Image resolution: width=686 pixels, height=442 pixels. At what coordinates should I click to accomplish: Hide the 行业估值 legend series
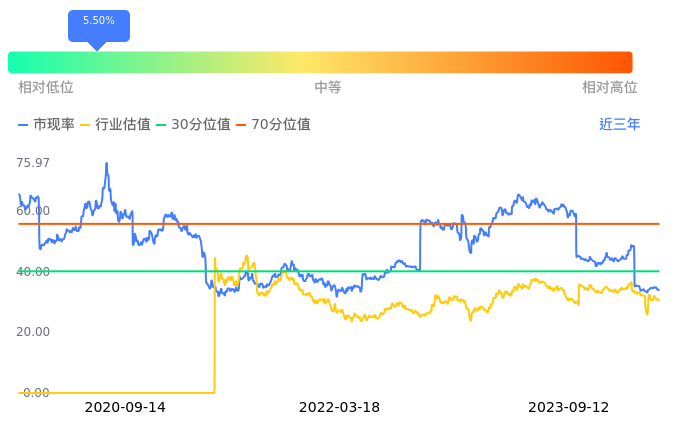pyautogui.click(x=115, y=125)
